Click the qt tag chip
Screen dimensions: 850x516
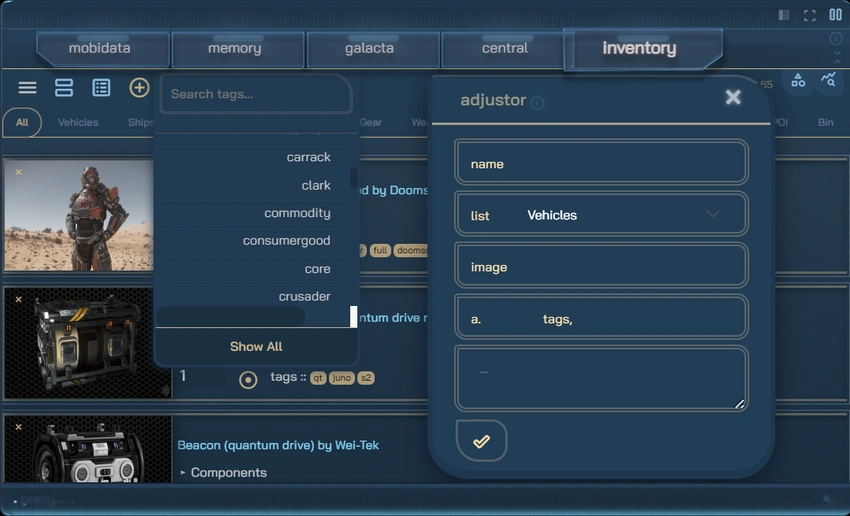(318, 378)
